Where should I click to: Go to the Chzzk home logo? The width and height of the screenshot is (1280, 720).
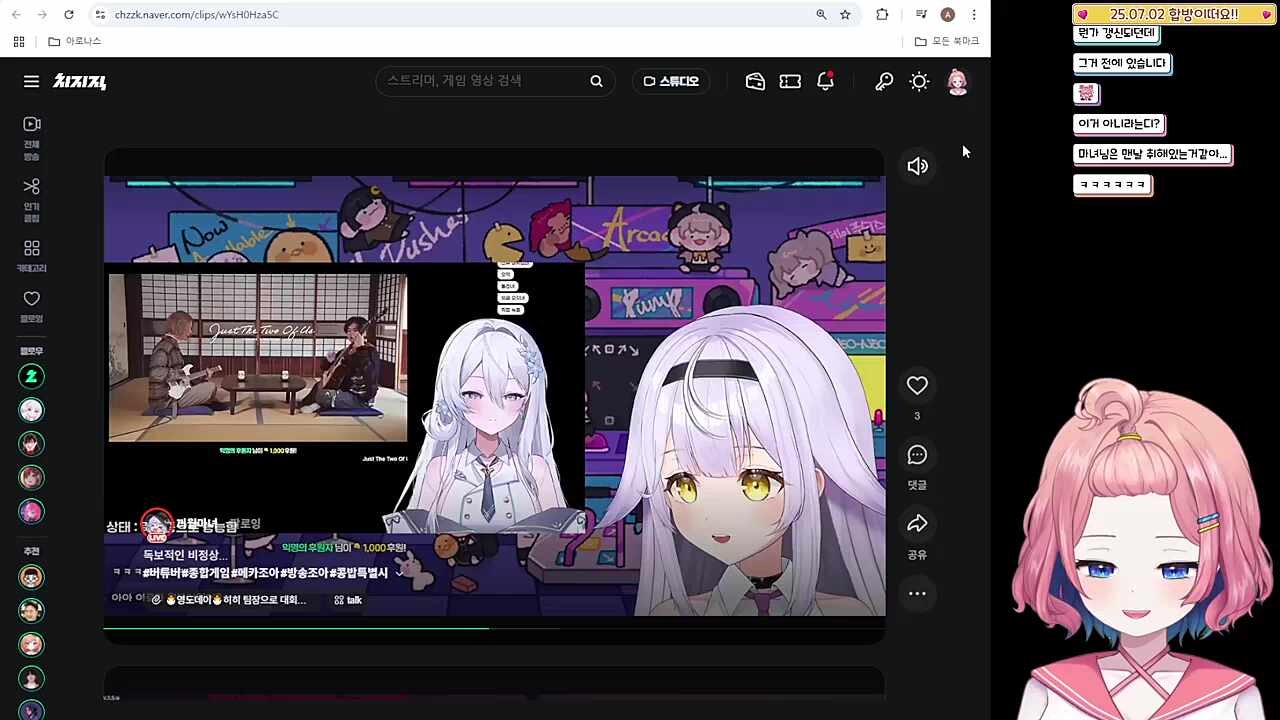click(80, 82)
